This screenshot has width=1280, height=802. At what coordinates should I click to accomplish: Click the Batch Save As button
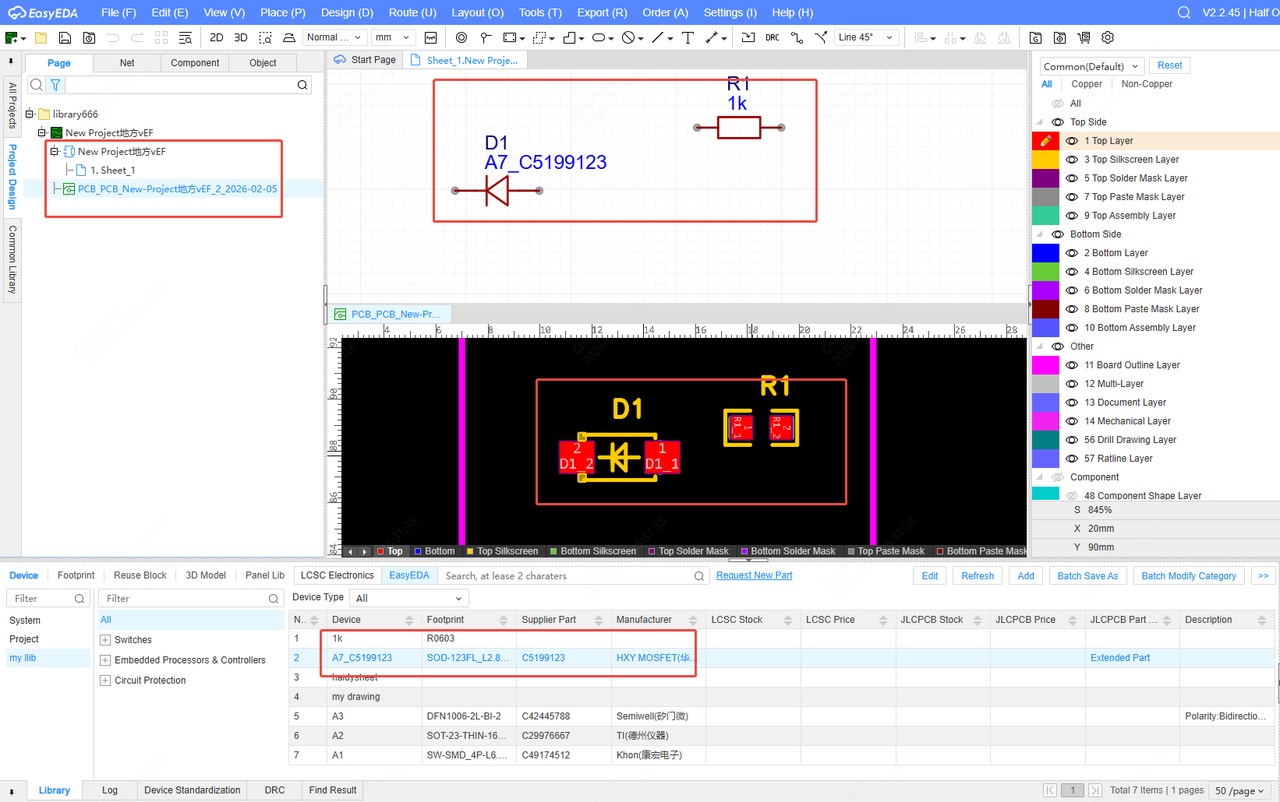[1087, 576]
